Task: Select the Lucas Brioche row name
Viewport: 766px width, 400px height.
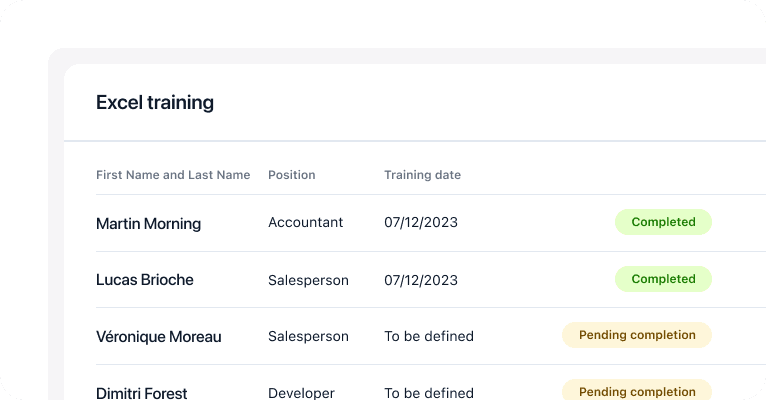Action: click(x=145, y=280)
